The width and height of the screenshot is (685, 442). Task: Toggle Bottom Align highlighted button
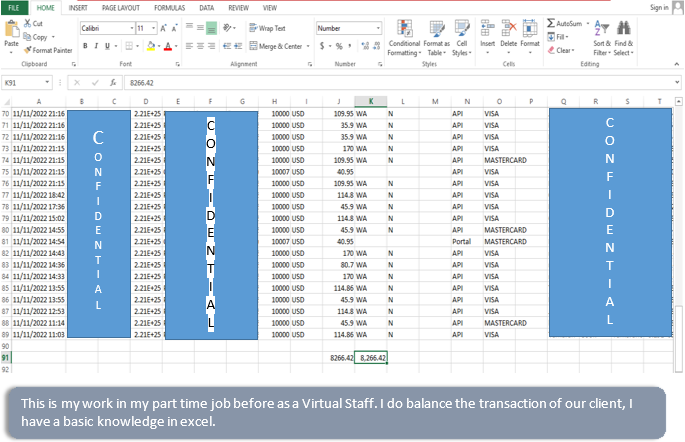point(211,28)
